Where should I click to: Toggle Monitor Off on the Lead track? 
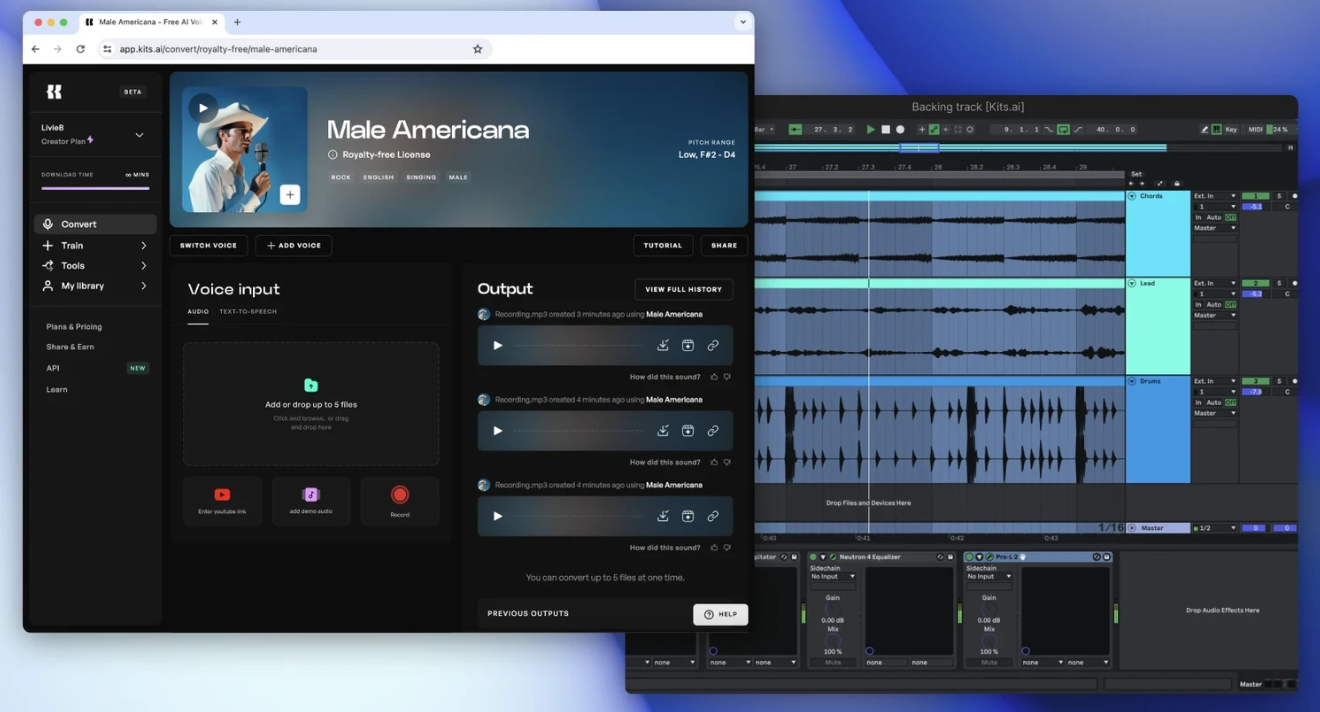[1228, 304]
